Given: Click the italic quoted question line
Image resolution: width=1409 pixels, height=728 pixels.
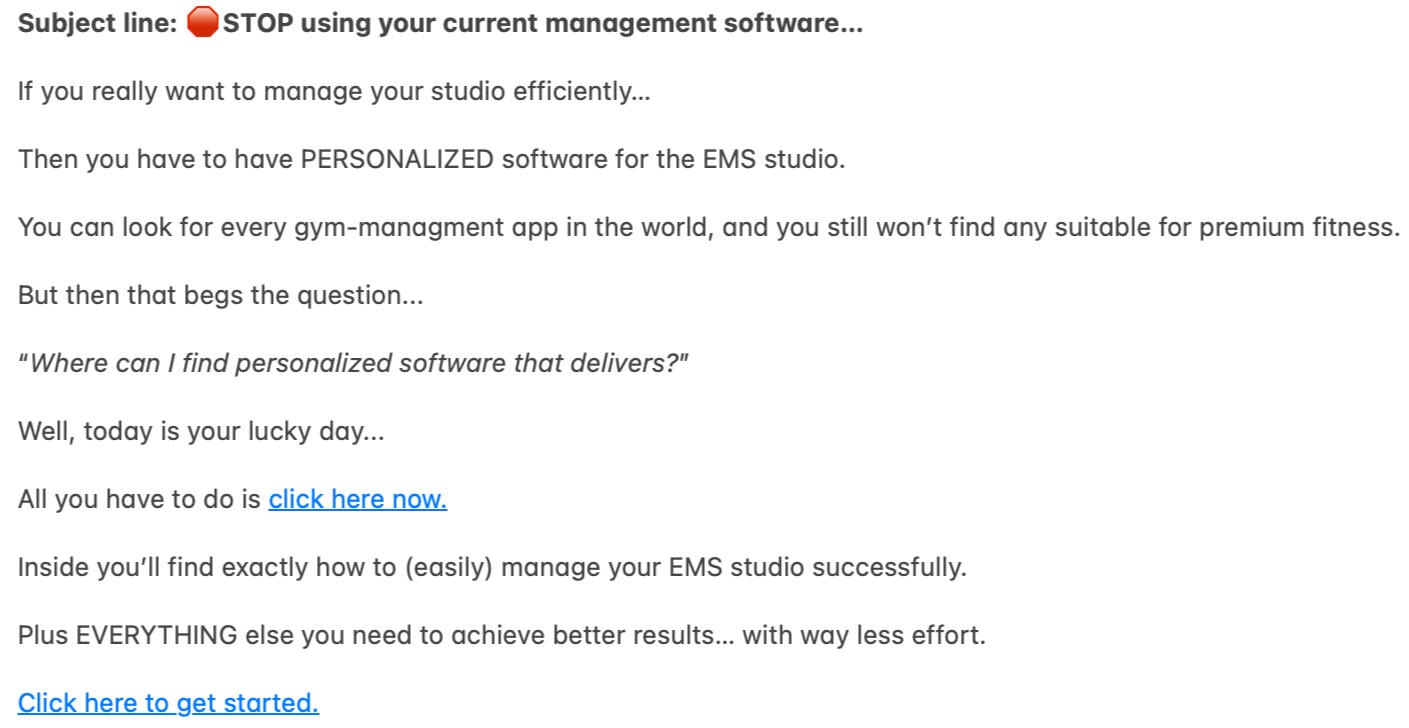Looking at the screenshot, I should (x=353, y=363).
